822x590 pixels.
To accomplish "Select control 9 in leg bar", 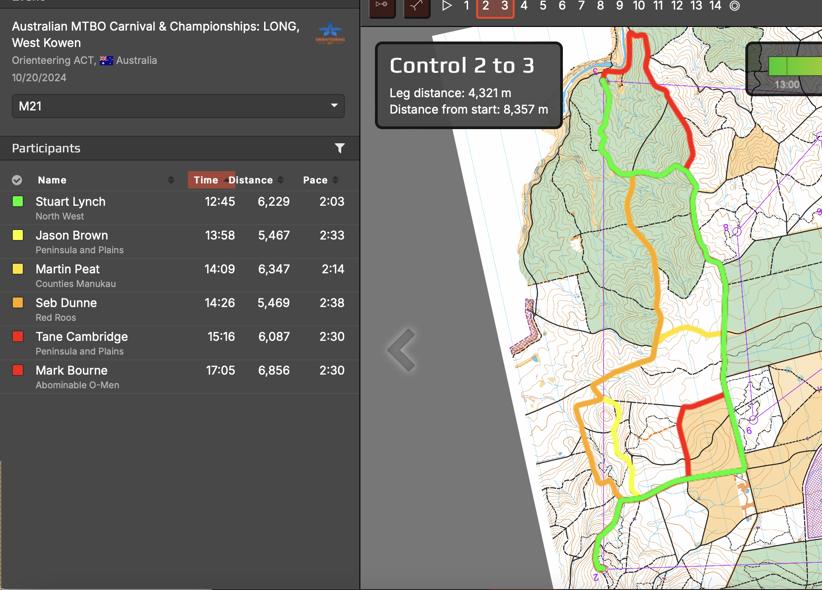I will point(619,6).
